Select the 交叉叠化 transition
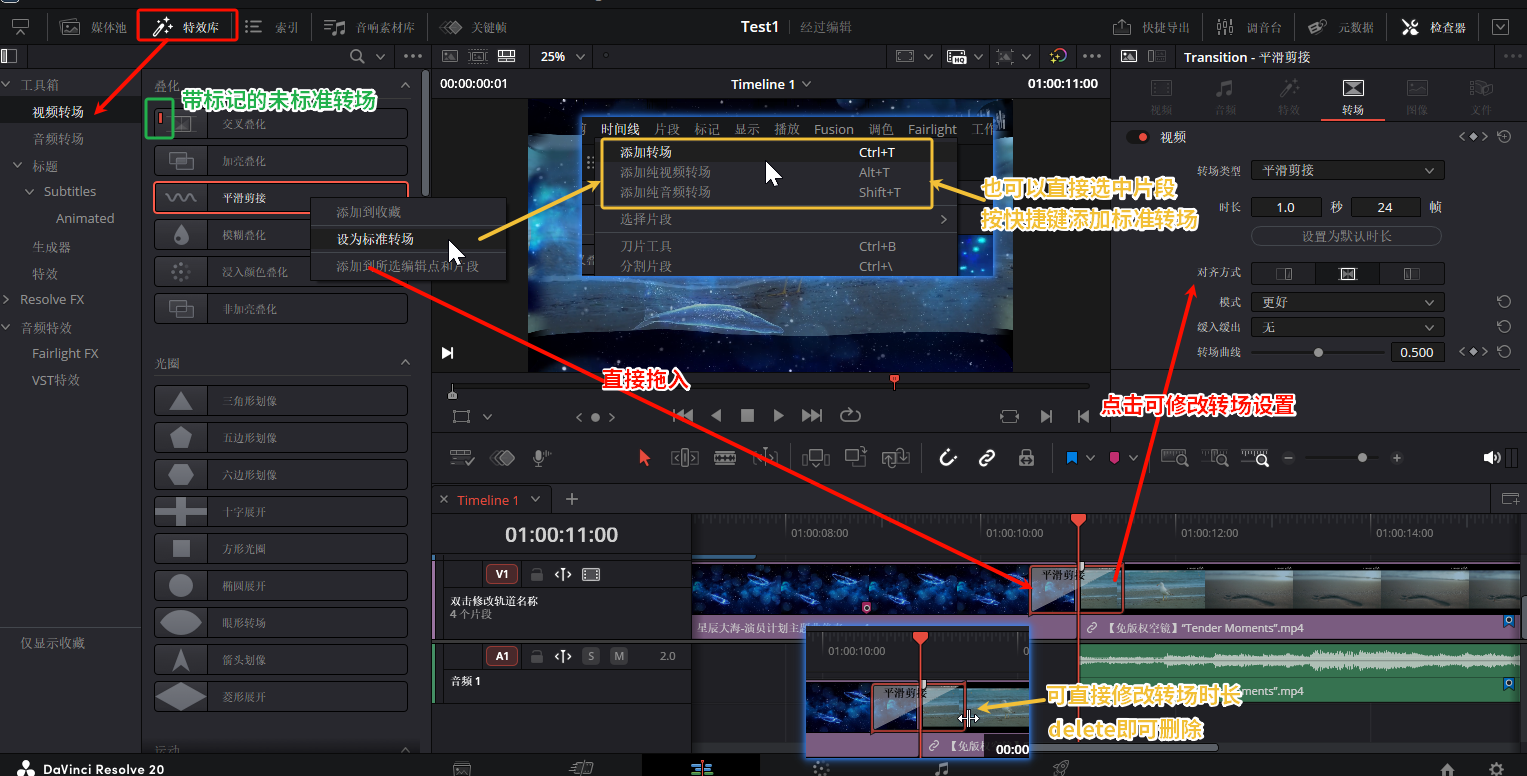Image resolution: width=1527 pixels, height=776 pixels. tap(281, 124)
